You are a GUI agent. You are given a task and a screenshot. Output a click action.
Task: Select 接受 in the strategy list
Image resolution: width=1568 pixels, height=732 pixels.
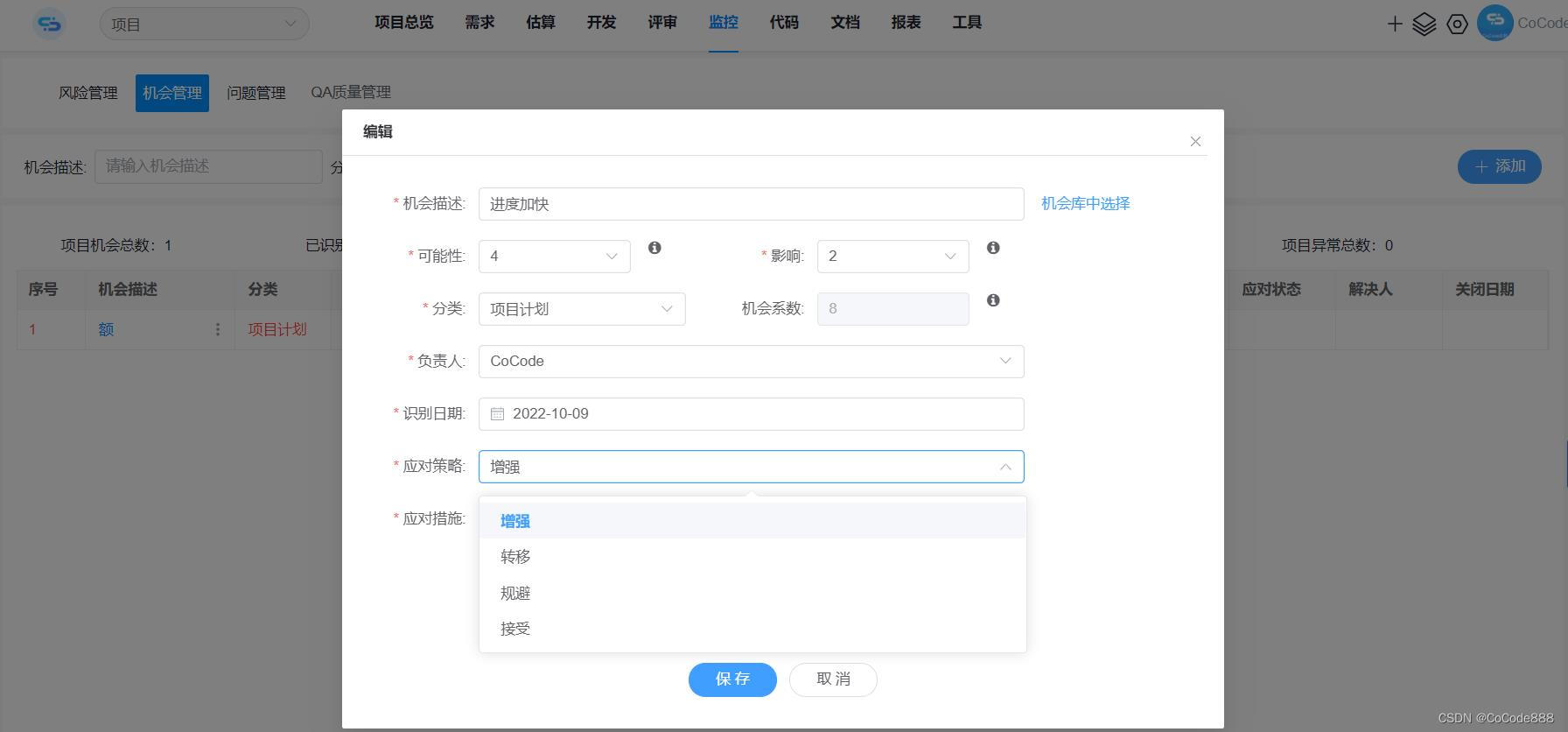click(752, 629)
